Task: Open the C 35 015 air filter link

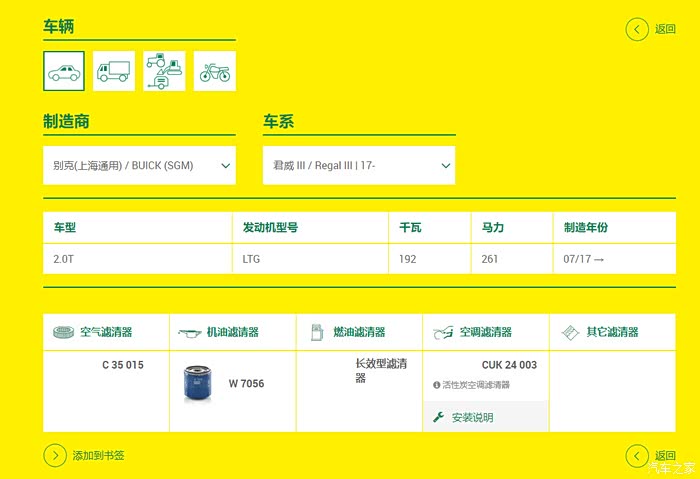Action: click(x=123, y=365)
